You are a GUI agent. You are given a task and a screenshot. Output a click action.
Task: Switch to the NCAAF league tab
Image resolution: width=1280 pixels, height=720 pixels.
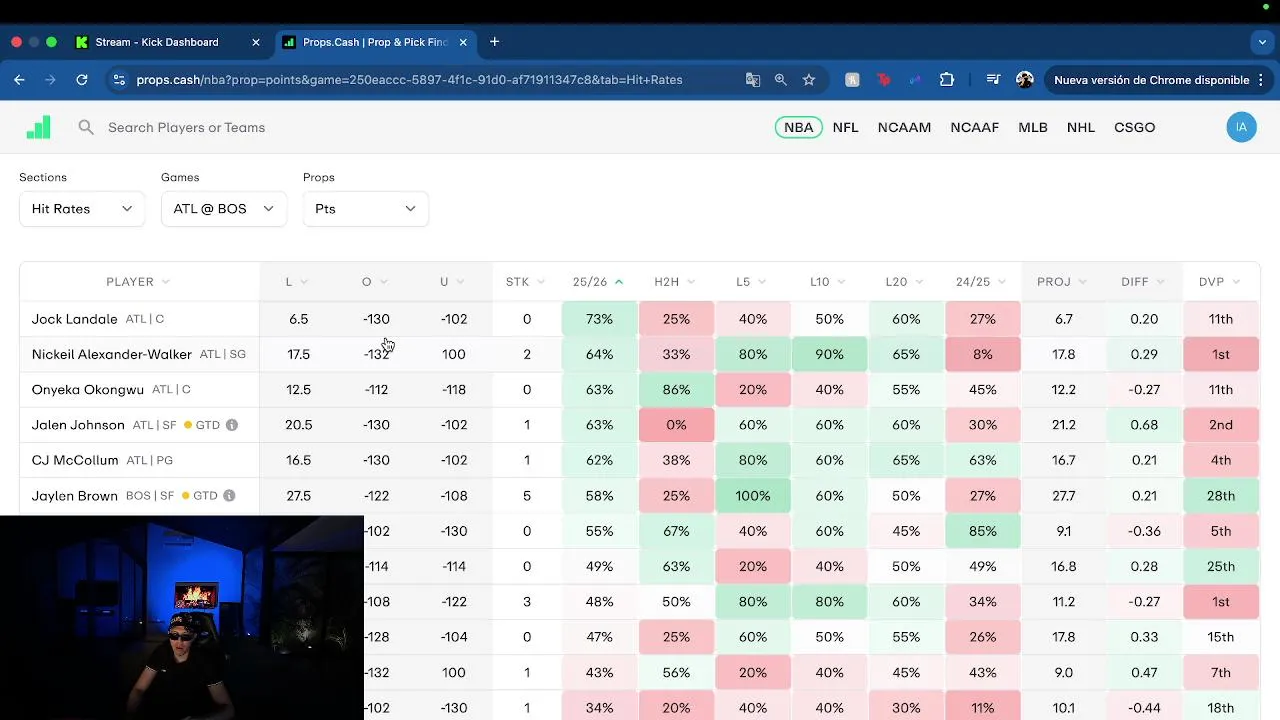coord(975,127)
